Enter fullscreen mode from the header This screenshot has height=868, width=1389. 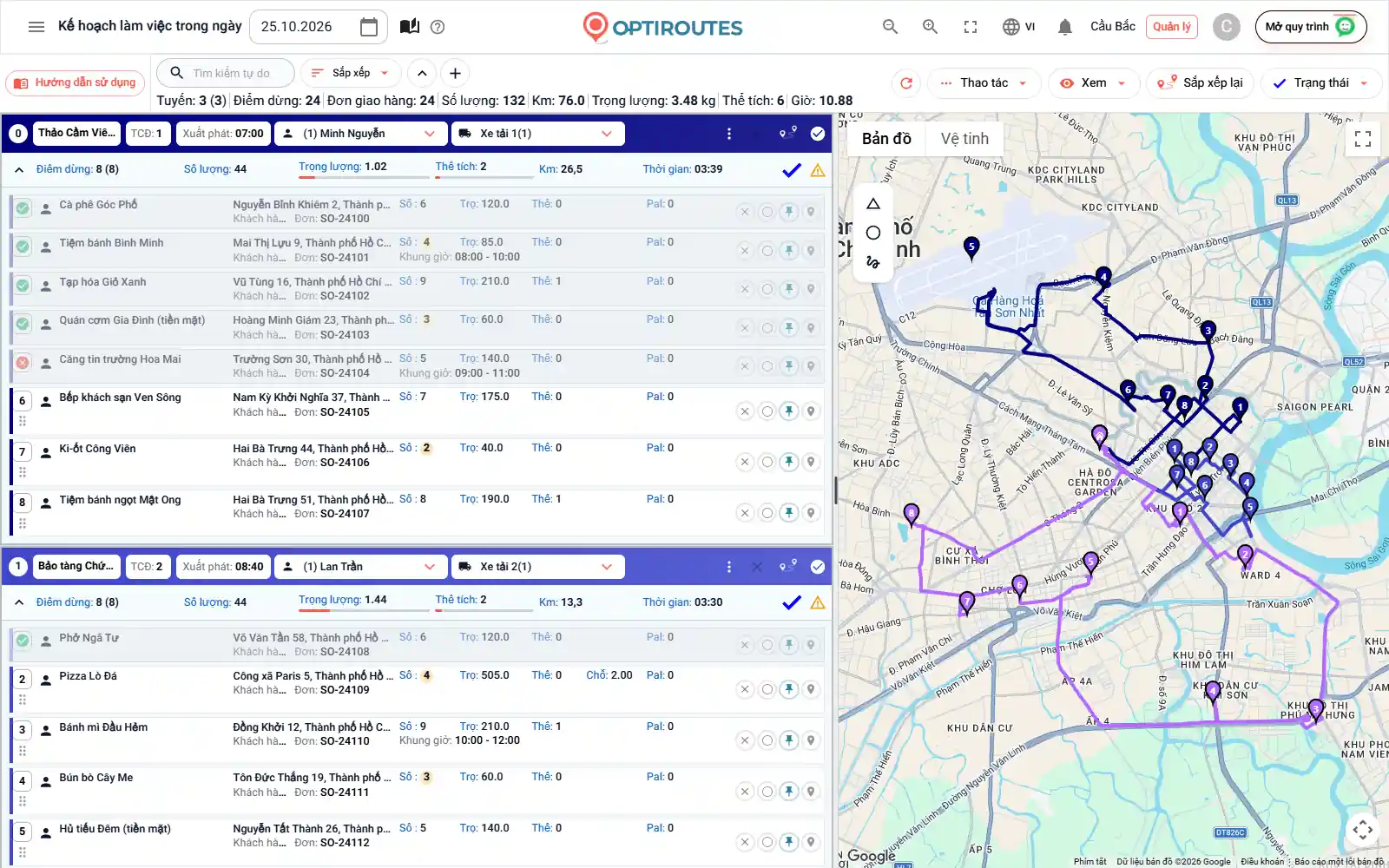tap(971, 27)
